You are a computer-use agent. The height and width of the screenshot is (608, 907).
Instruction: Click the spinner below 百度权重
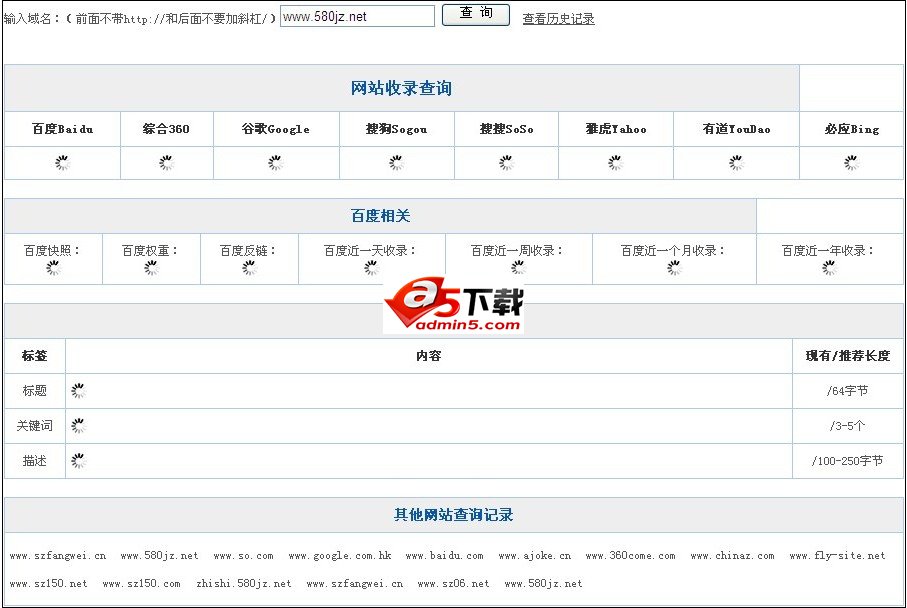point(151,268)
